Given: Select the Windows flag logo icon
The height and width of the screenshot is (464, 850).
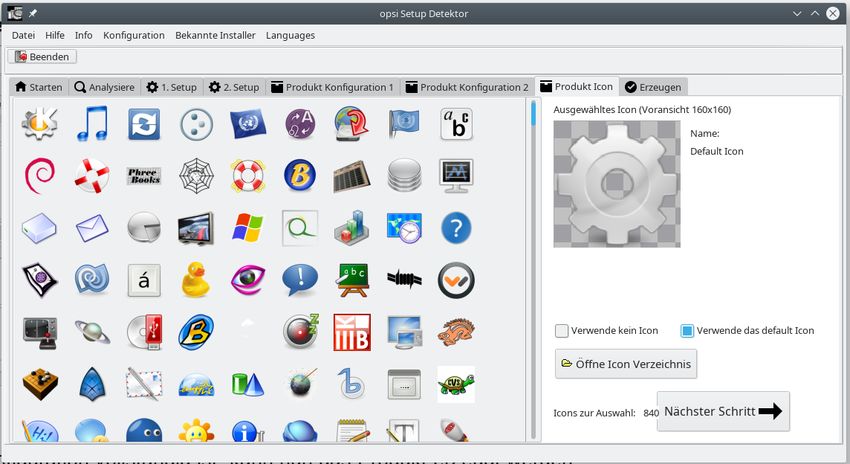Looking at the screenshot, I should point(248,227).
